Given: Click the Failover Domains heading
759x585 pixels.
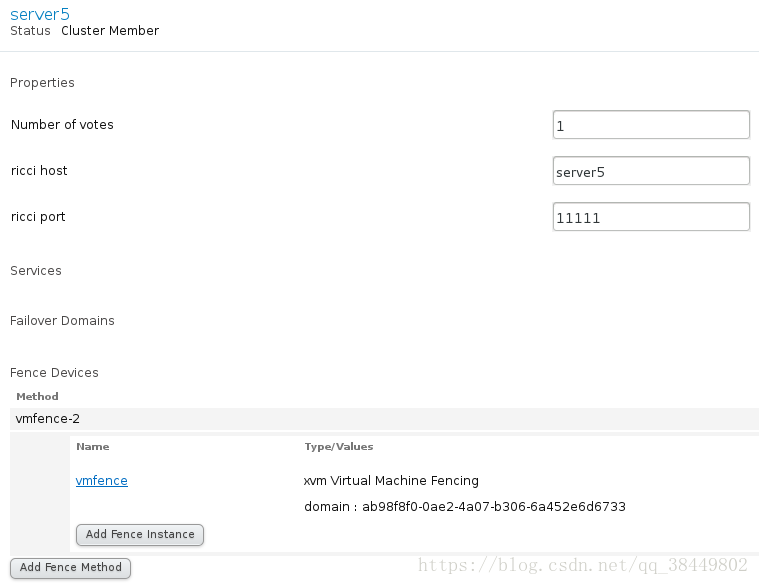Looking at the screenshot, I should coord(62,321).
